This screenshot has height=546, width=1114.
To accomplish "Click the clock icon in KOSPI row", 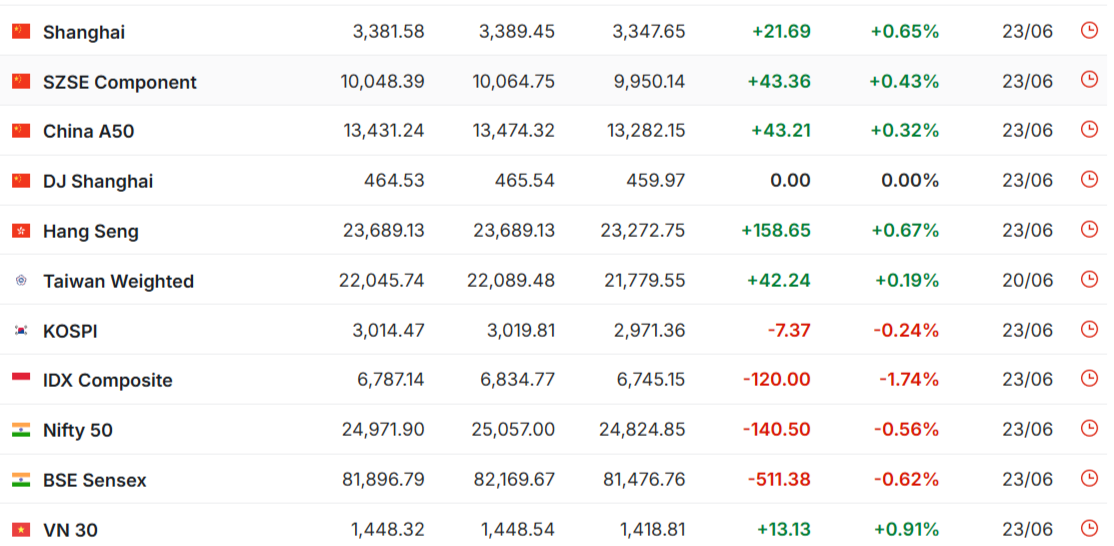I will [x=1089, y=329].
